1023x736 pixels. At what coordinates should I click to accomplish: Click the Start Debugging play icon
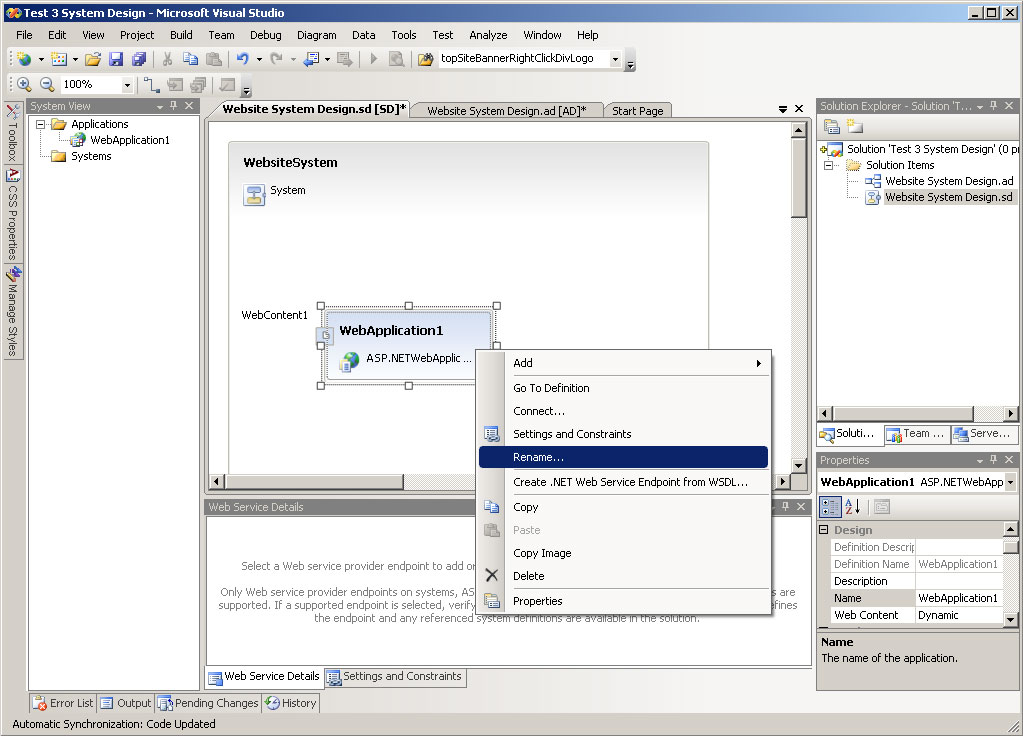coord(374,59)
